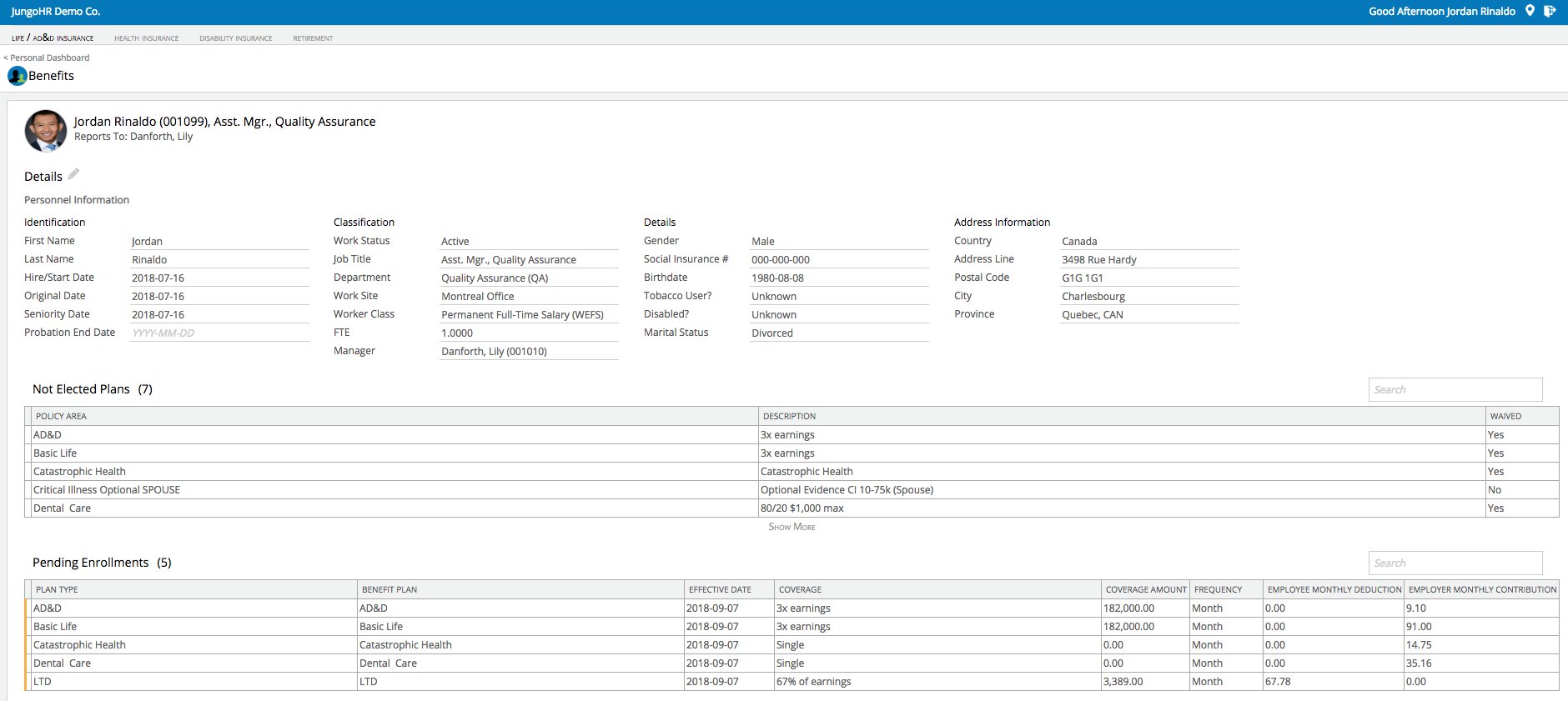Expand Not Elected Plans with Show More
1568x701 pixels.
tap(792, 527)
